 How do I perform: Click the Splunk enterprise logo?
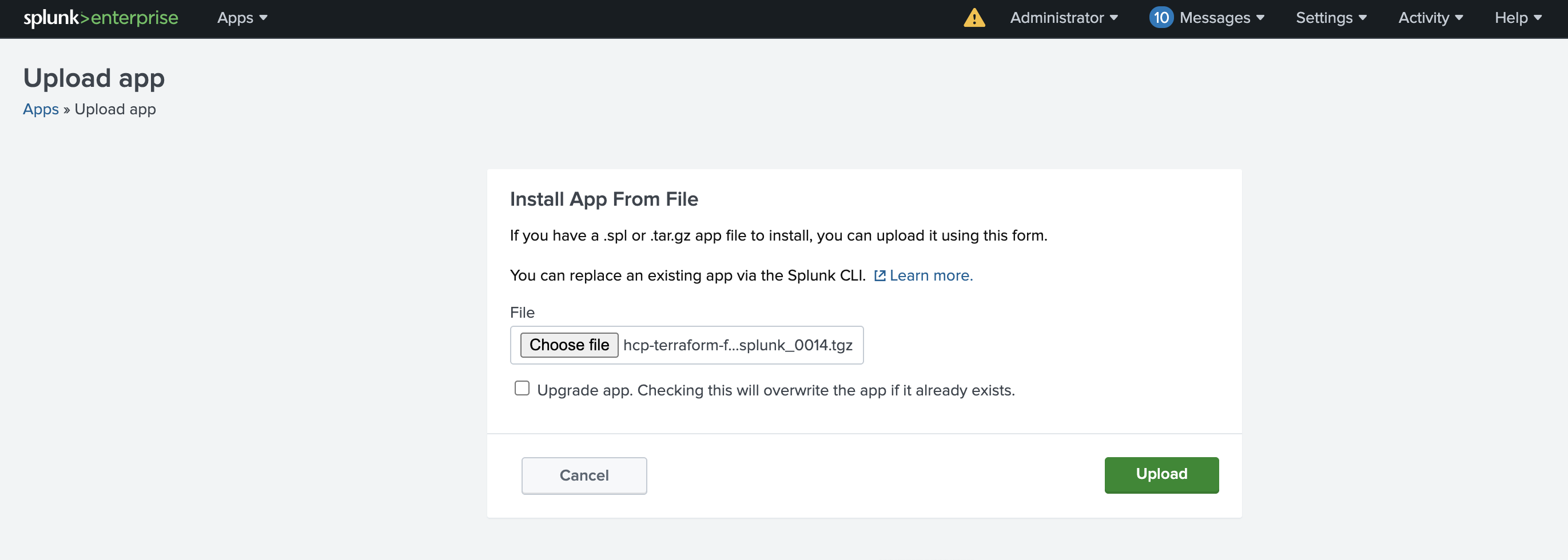click(101, 18)
